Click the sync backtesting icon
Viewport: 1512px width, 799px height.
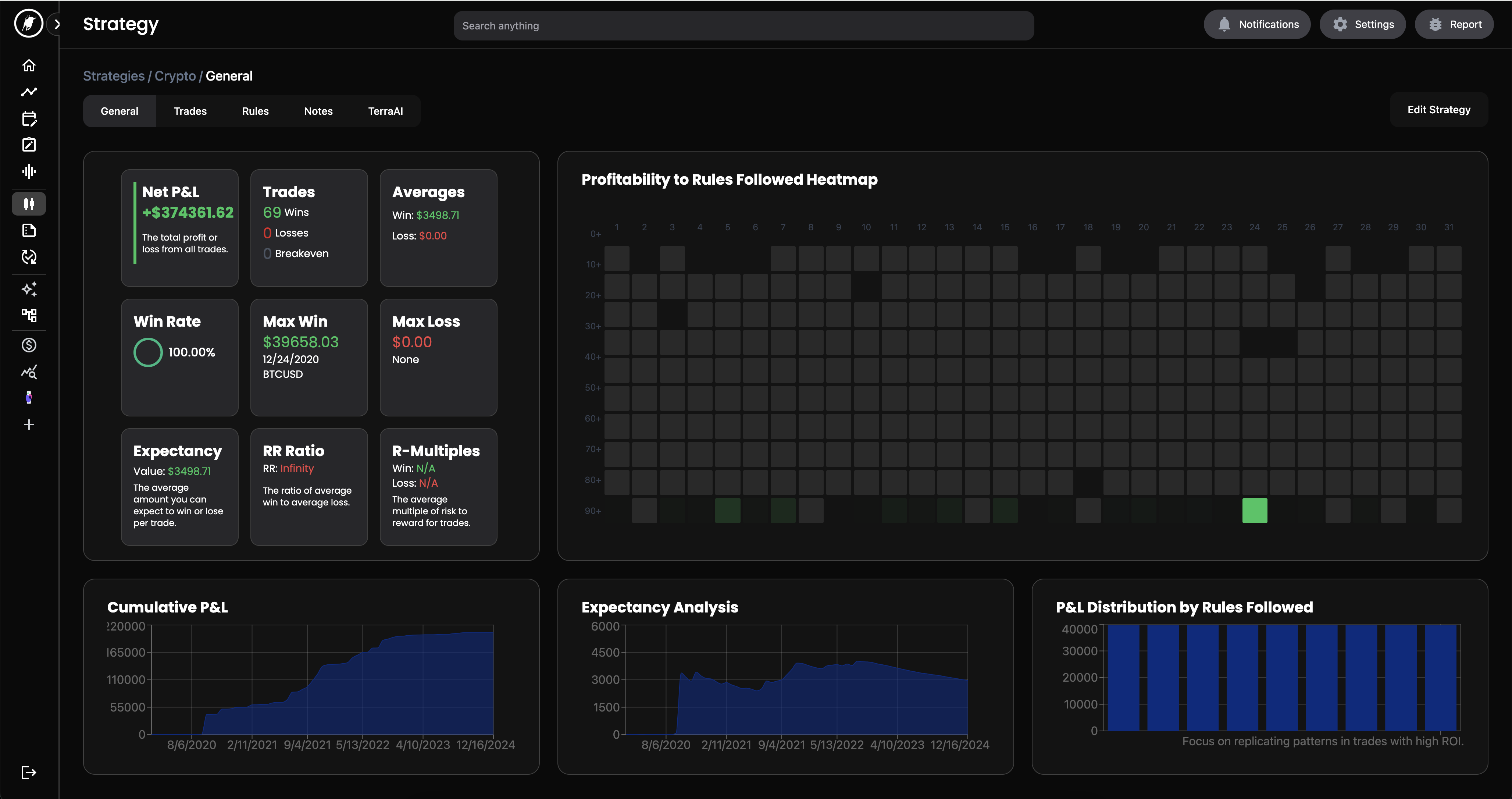29,256
